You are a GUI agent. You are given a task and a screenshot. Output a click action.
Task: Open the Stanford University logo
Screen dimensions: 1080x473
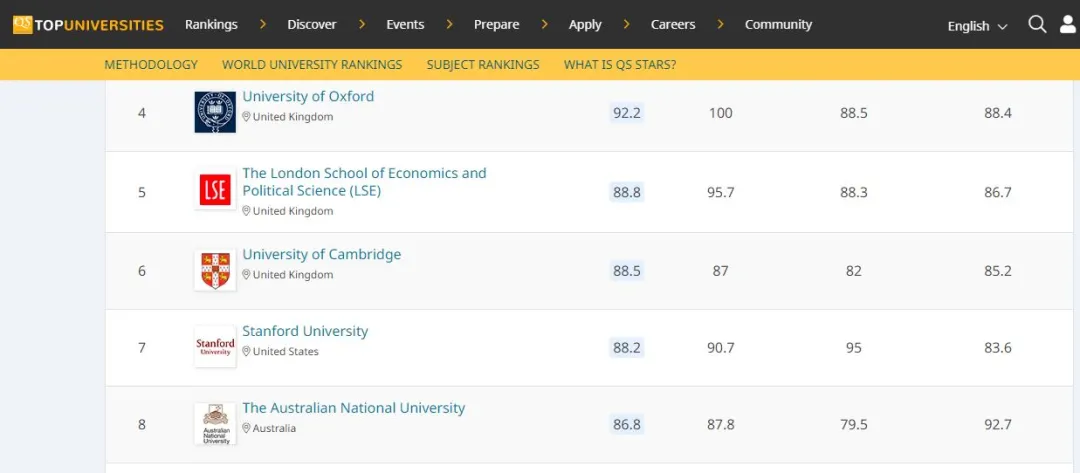215,346
